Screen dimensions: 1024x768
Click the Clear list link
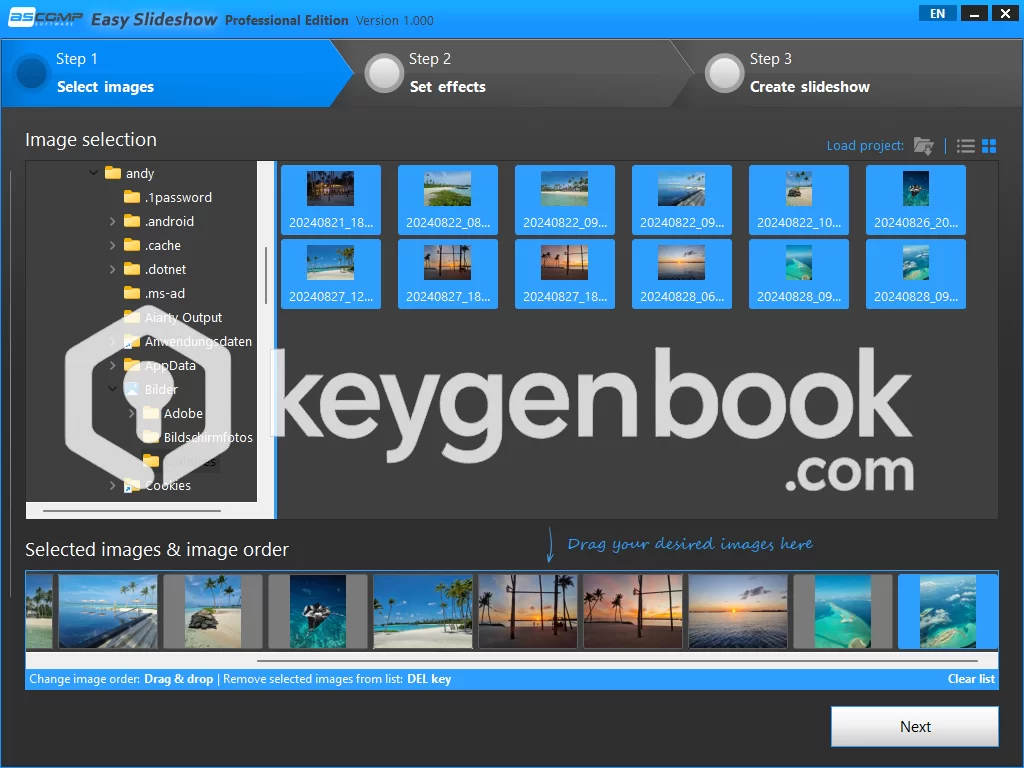tap(971, 679)
